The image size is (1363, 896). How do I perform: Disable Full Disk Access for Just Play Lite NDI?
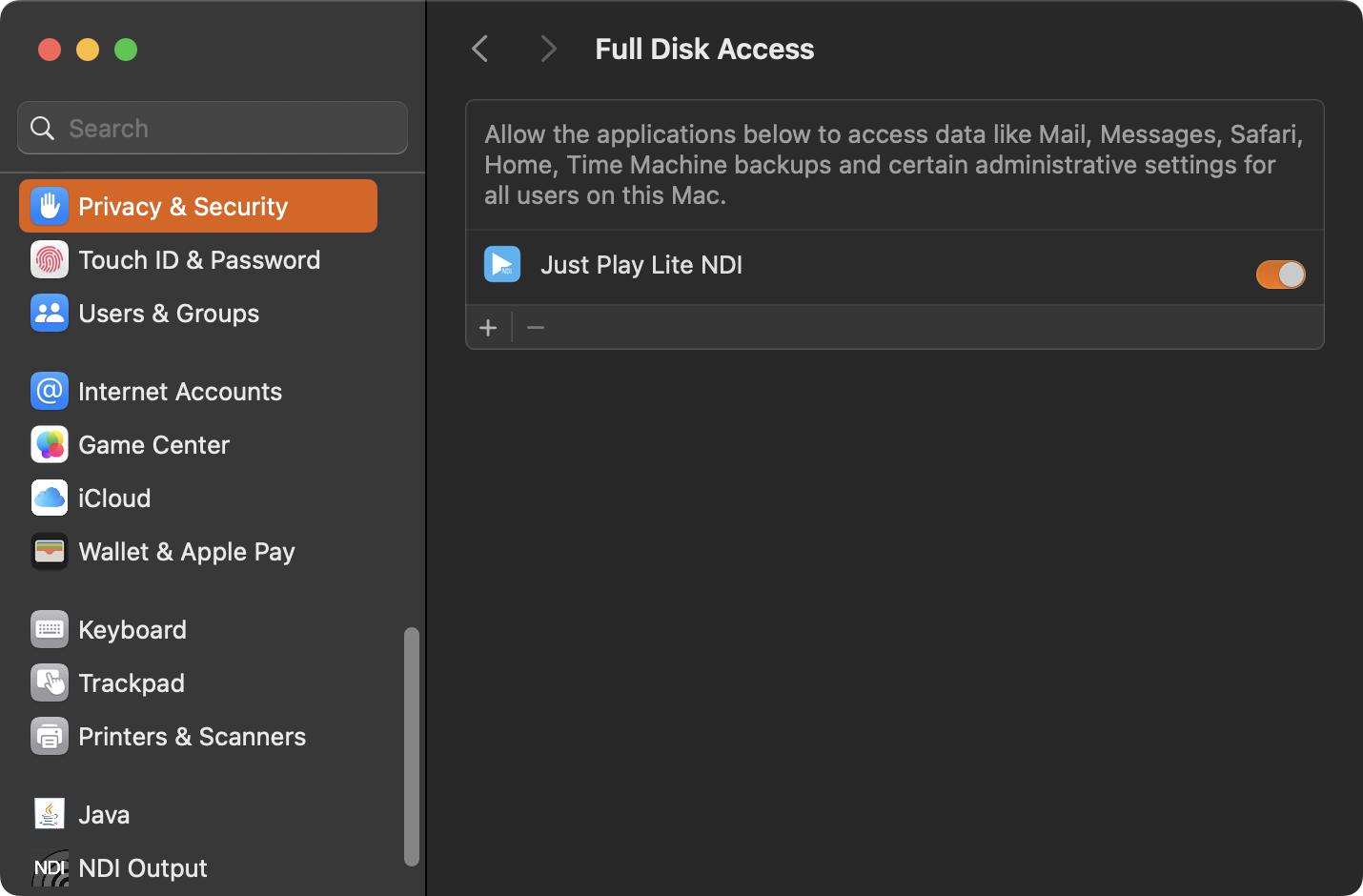(1280, 275)
